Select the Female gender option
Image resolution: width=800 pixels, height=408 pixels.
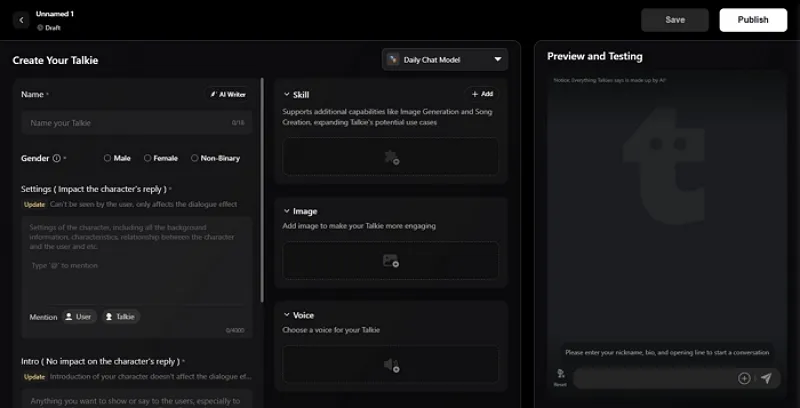(161, 158)
